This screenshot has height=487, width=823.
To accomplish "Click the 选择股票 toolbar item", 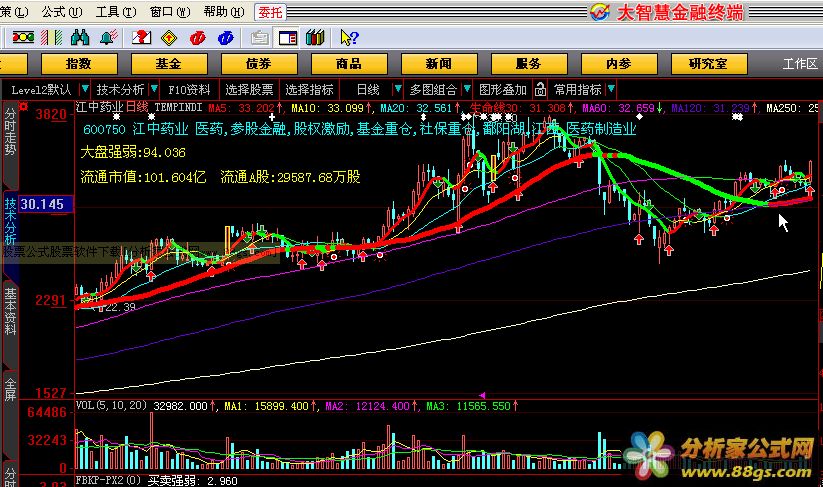I will coord(249,90).
